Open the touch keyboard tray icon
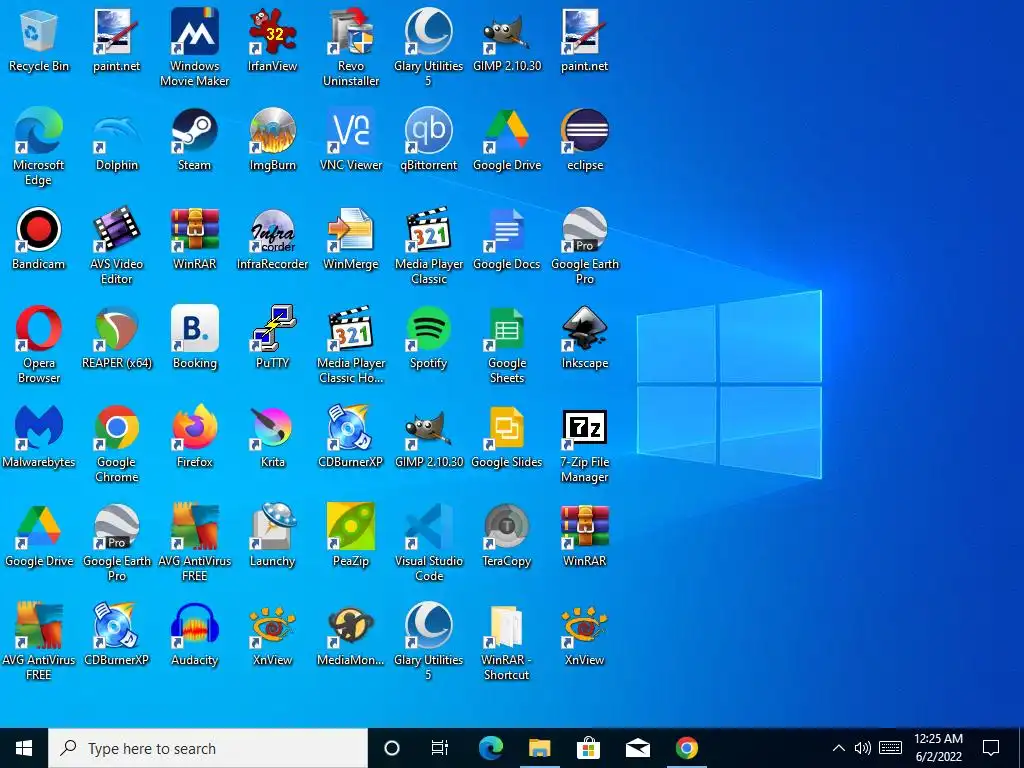Viewport: 1024px width, 768px height. click(x=890, y=748)
